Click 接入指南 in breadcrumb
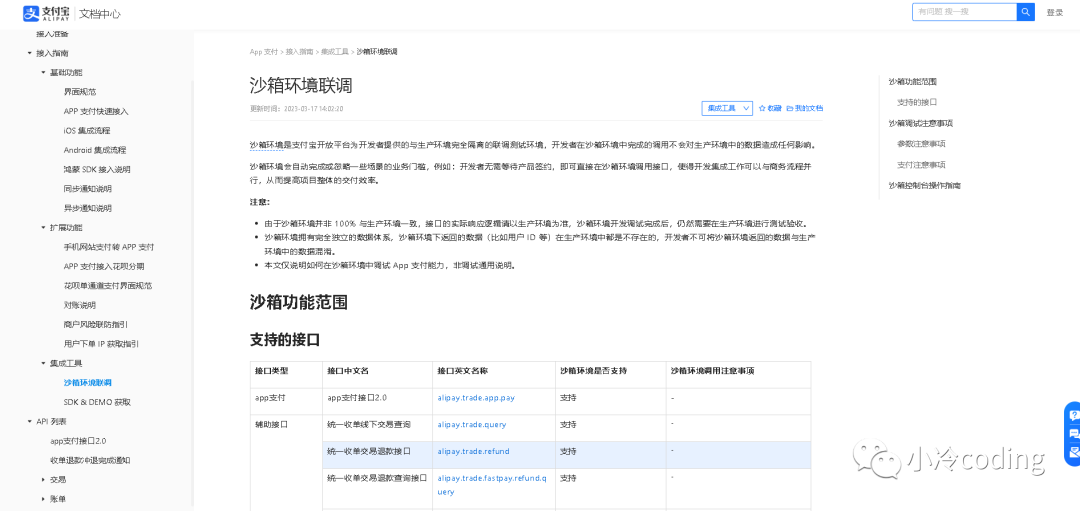Viewport: 1080px width, 511px height. [x=299, y=52]
